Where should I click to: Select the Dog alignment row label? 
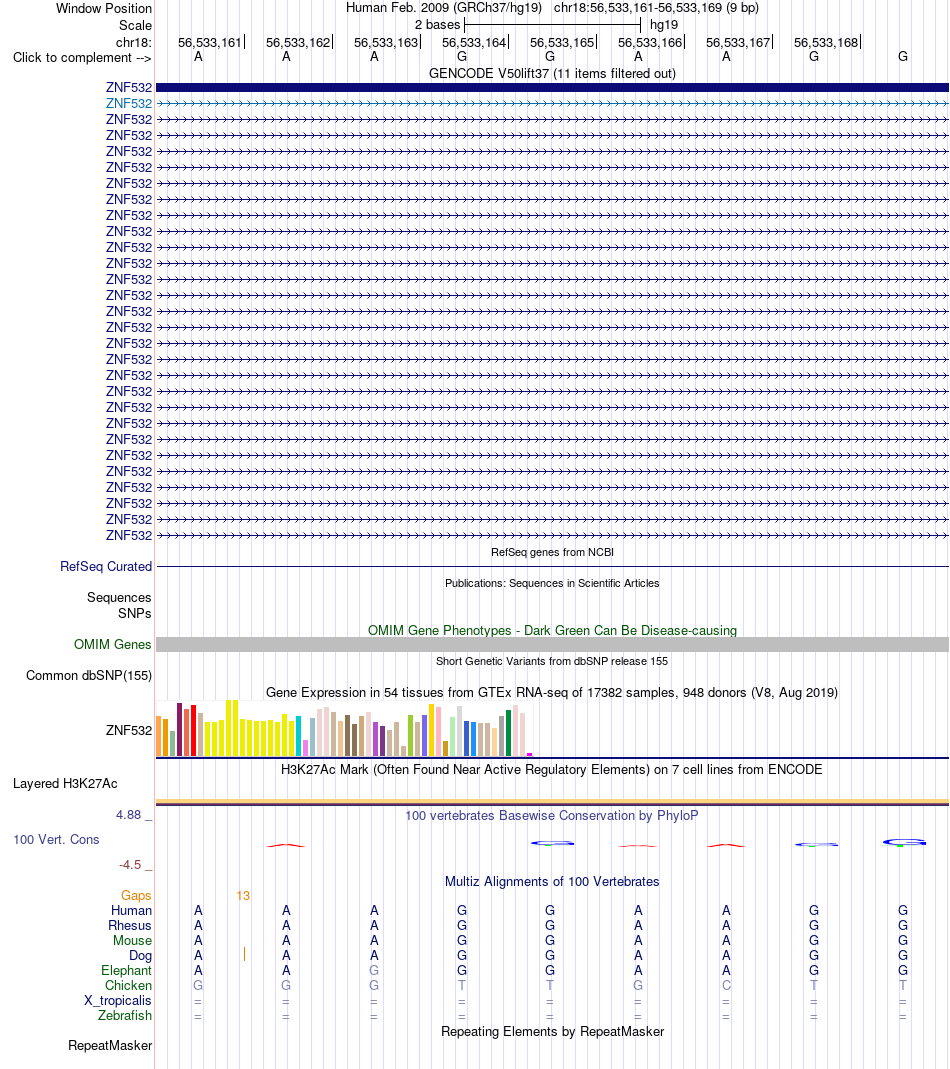[x=140, y=956]
